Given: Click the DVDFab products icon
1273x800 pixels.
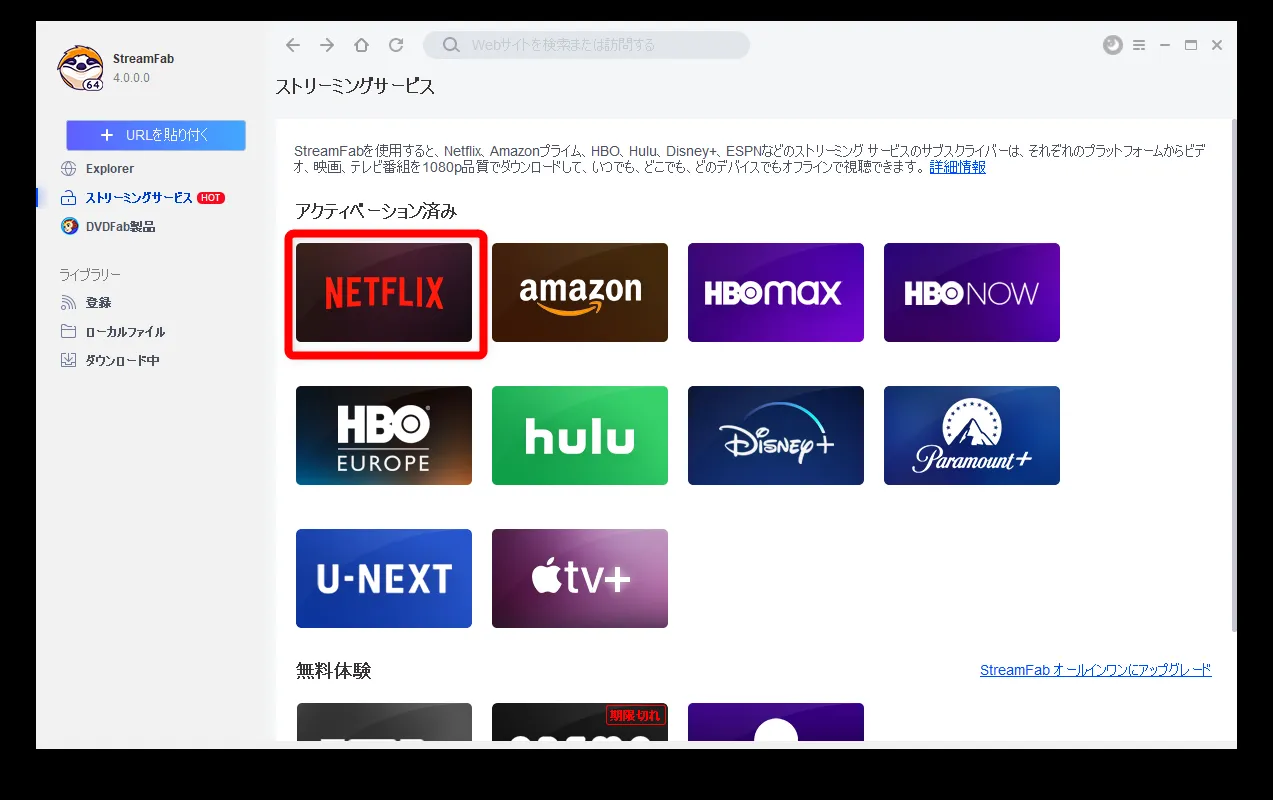Looking at the screenshot, I should pyautogui.click(x=68, y=227).
